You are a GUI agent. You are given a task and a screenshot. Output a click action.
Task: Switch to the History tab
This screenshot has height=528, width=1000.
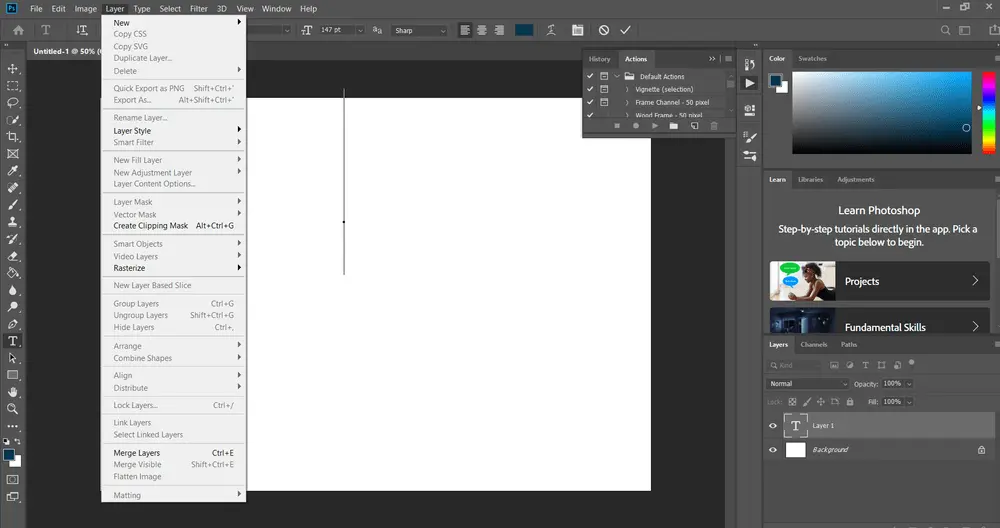[x=599, y=59]
